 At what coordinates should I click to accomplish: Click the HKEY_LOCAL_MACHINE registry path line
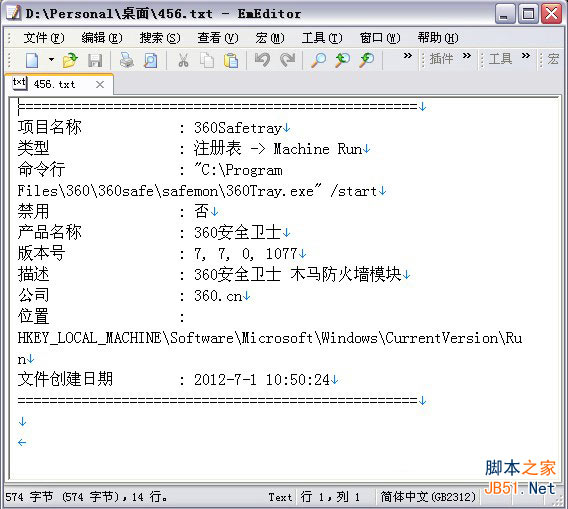click(x=270, y=338)
